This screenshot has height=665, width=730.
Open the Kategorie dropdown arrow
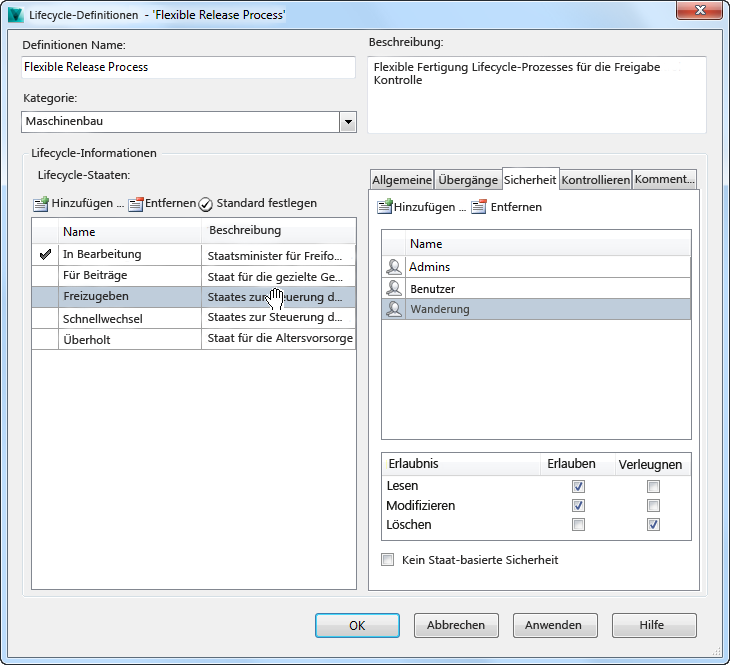click(x=348, y=122)
